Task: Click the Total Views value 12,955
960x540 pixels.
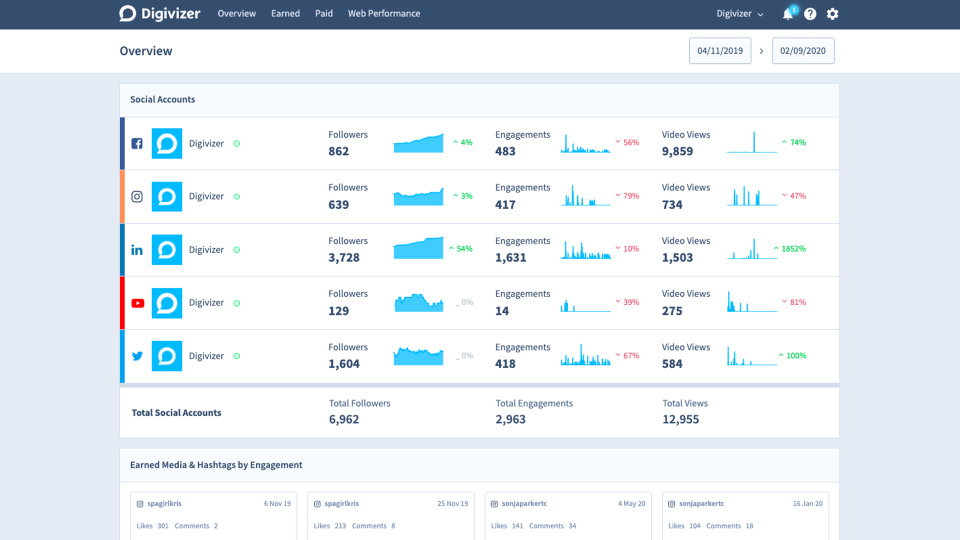Action: point(681,419)
